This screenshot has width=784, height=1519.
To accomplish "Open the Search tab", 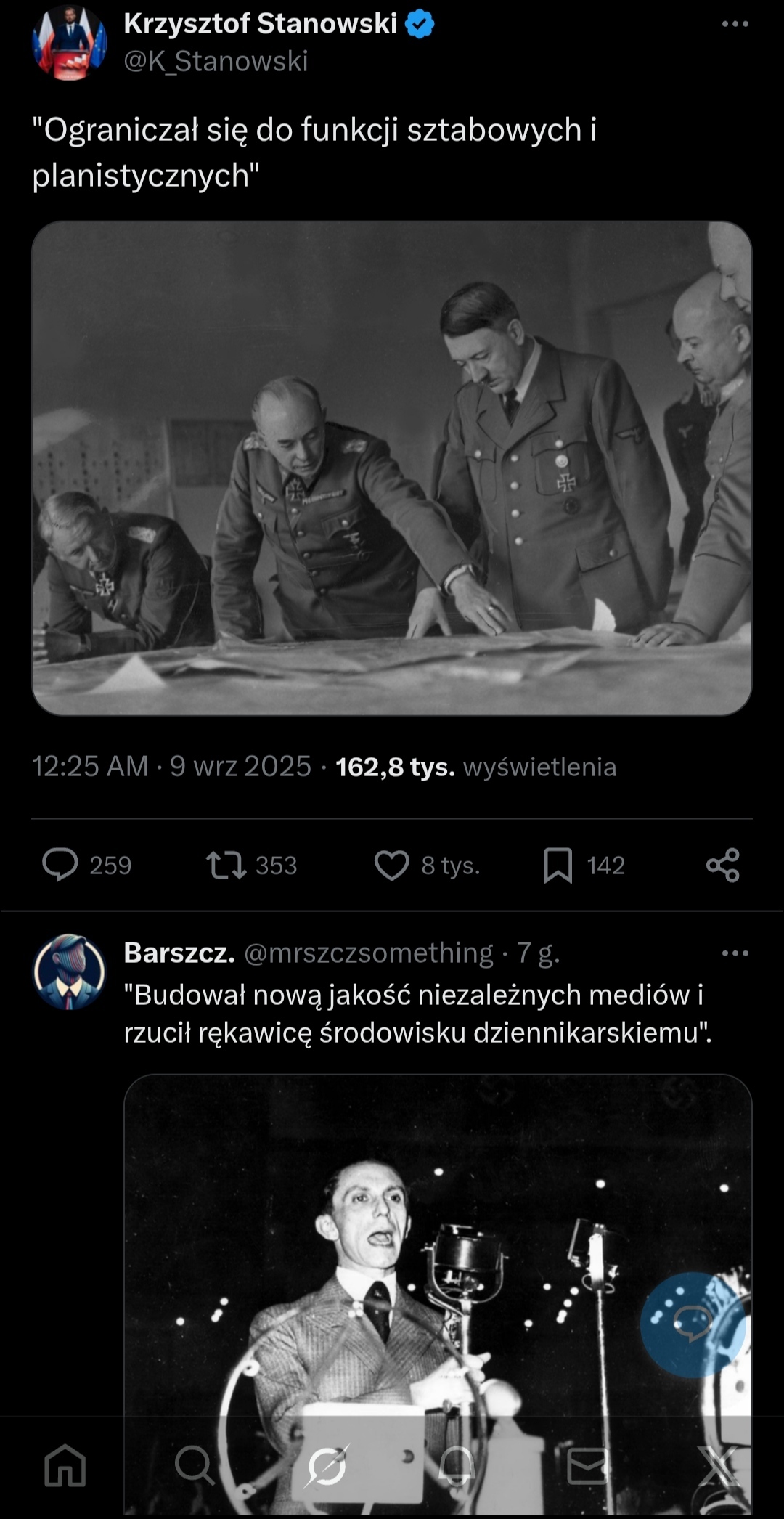I will click(x=195, y=1465).
